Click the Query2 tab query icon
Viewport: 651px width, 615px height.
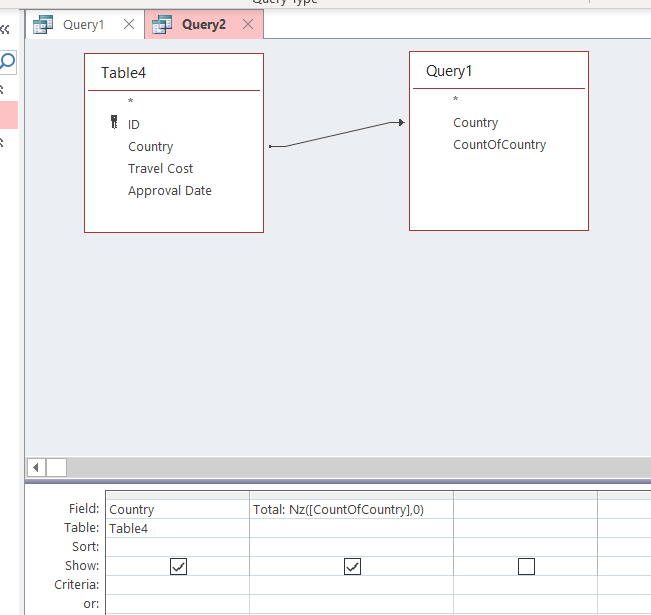click(x=162, y=25)
